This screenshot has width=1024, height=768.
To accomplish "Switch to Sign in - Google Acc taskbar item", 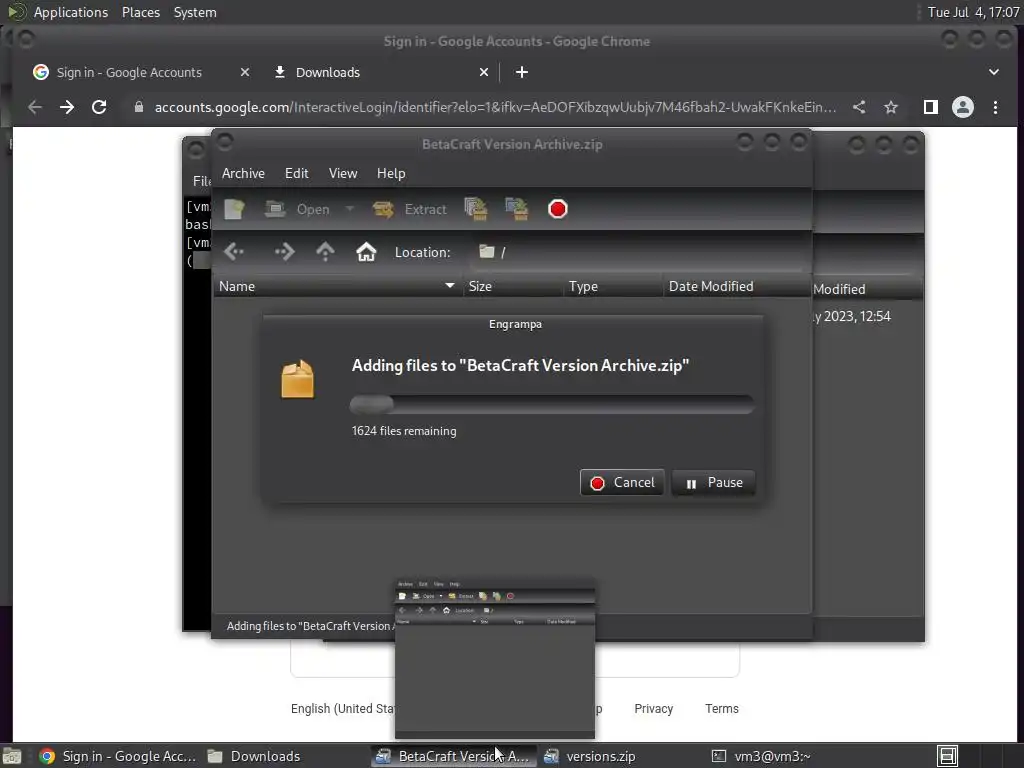I will [x=118, y=756].
